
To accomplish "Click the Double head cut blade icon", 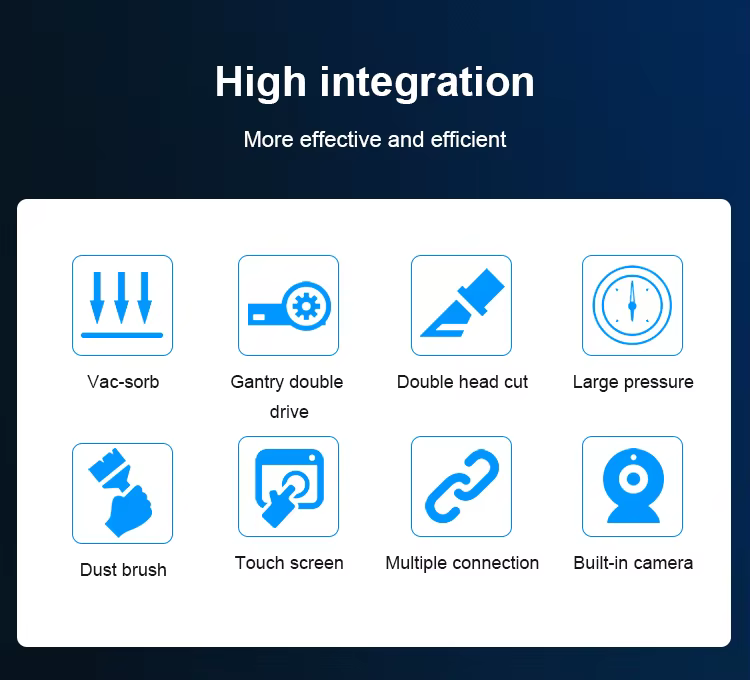I will tap(461, 305).
